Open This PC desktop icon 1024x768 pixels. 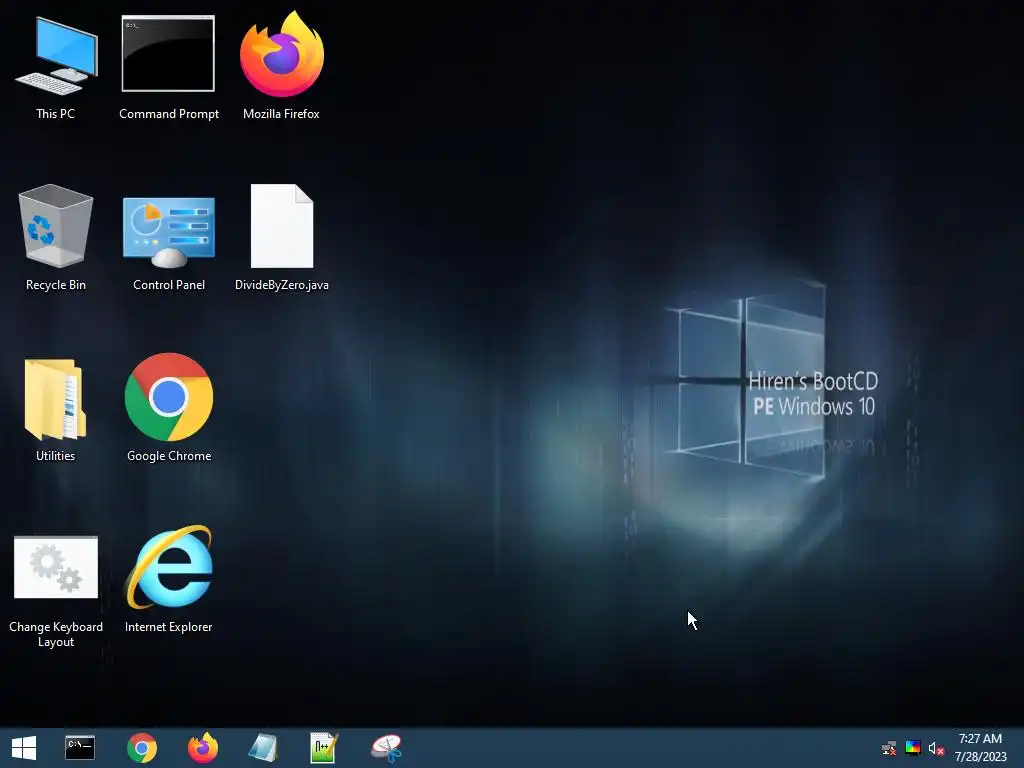(56, 65)
